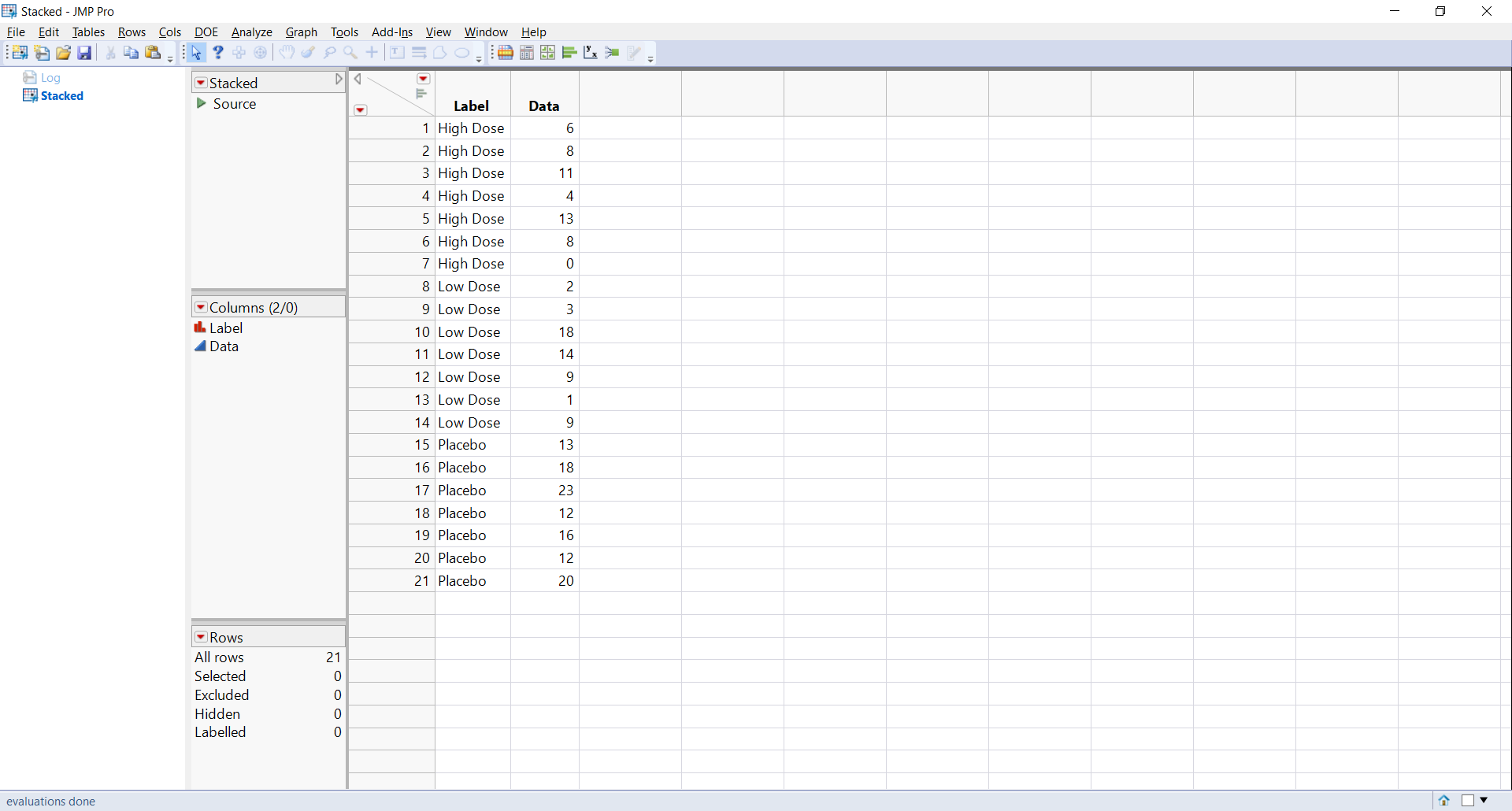The height and width of the screenshot is (811, 1512).
Task: Select the magnifier zoom tool
Action: (x=349, y=52)
